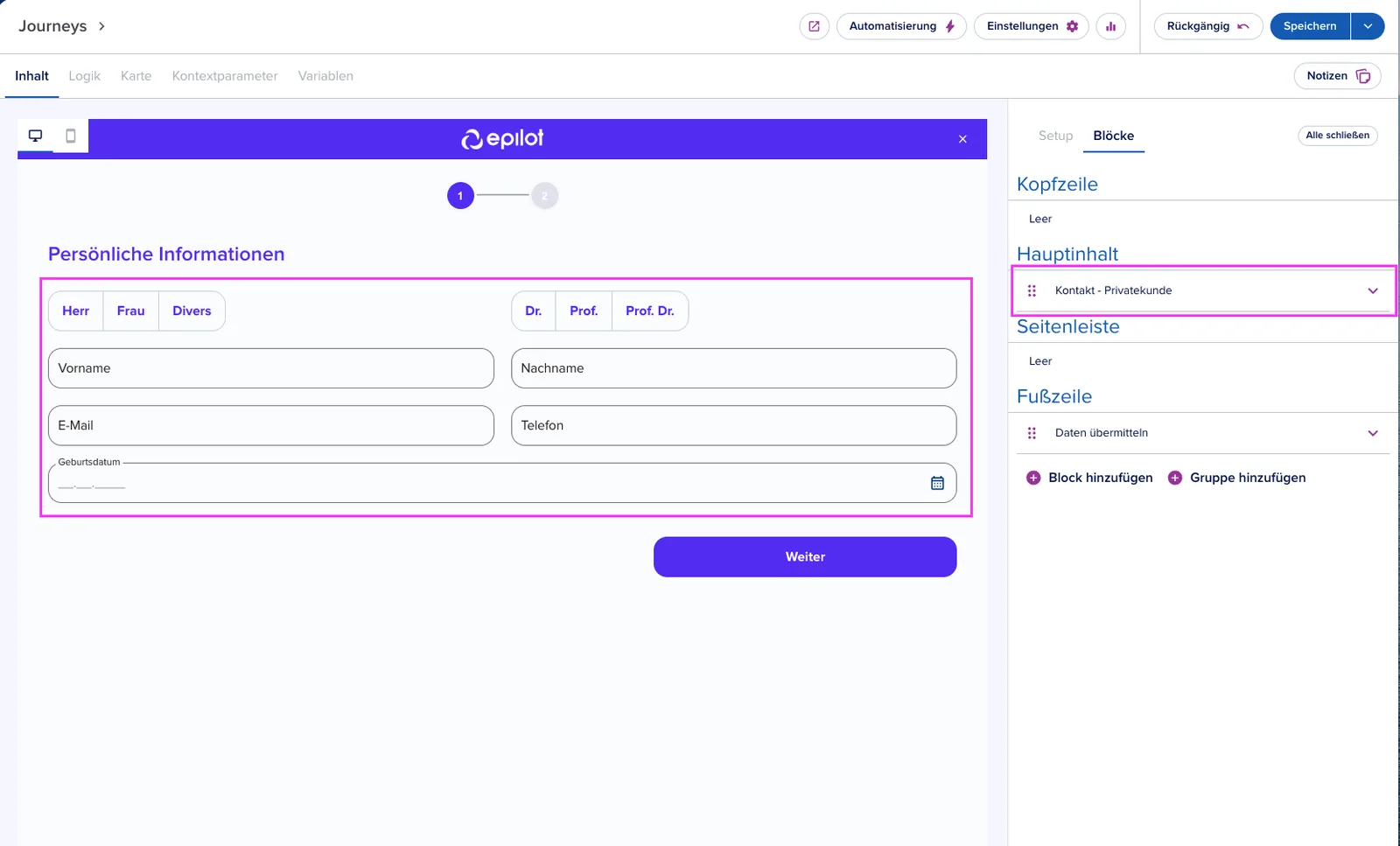Open the Einstellungen settings
1400x846 pixels.
click(x=1032, y=26)
